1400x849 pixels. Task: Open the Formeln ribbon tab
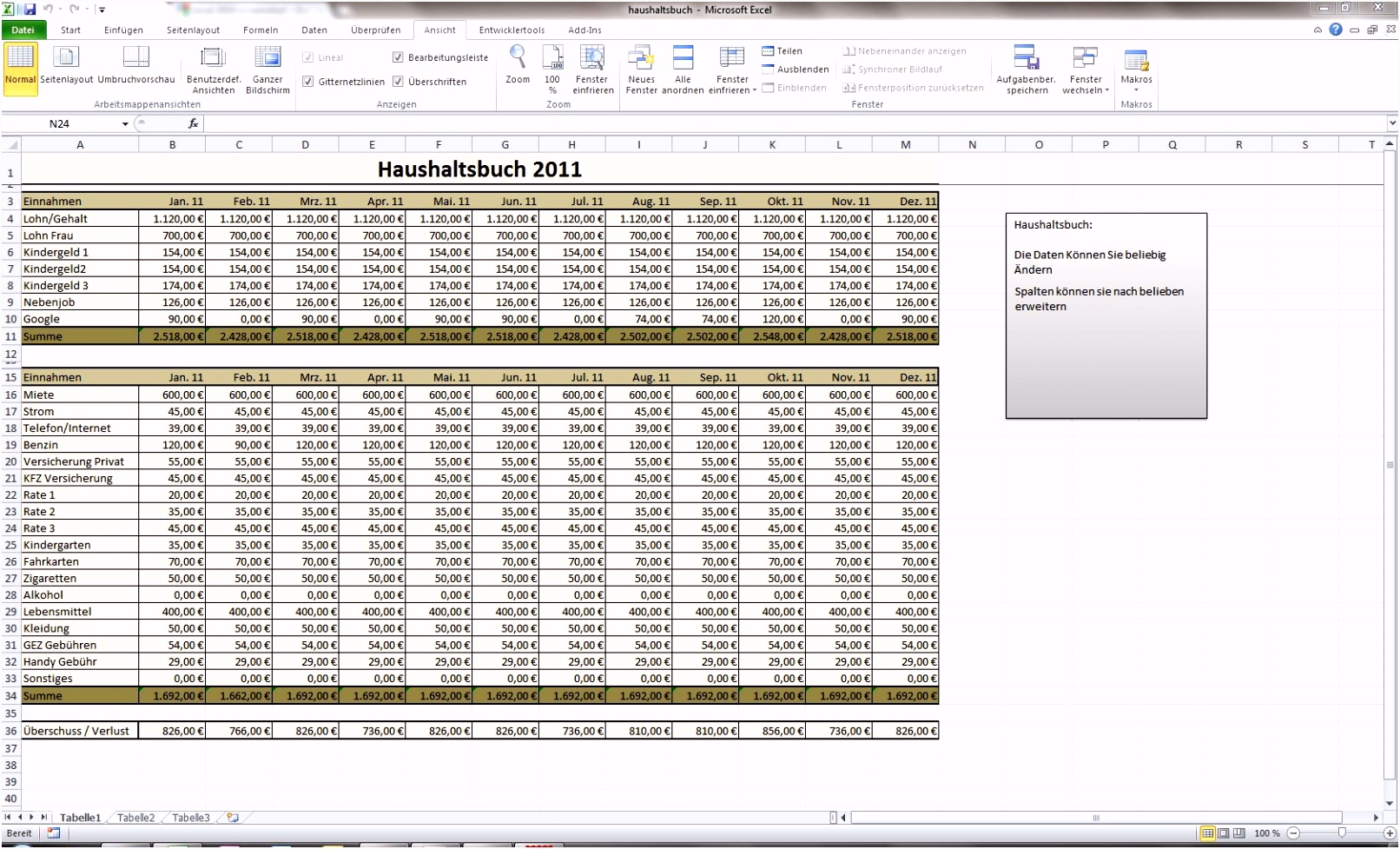pyautogui.click(x=261, y=30)
